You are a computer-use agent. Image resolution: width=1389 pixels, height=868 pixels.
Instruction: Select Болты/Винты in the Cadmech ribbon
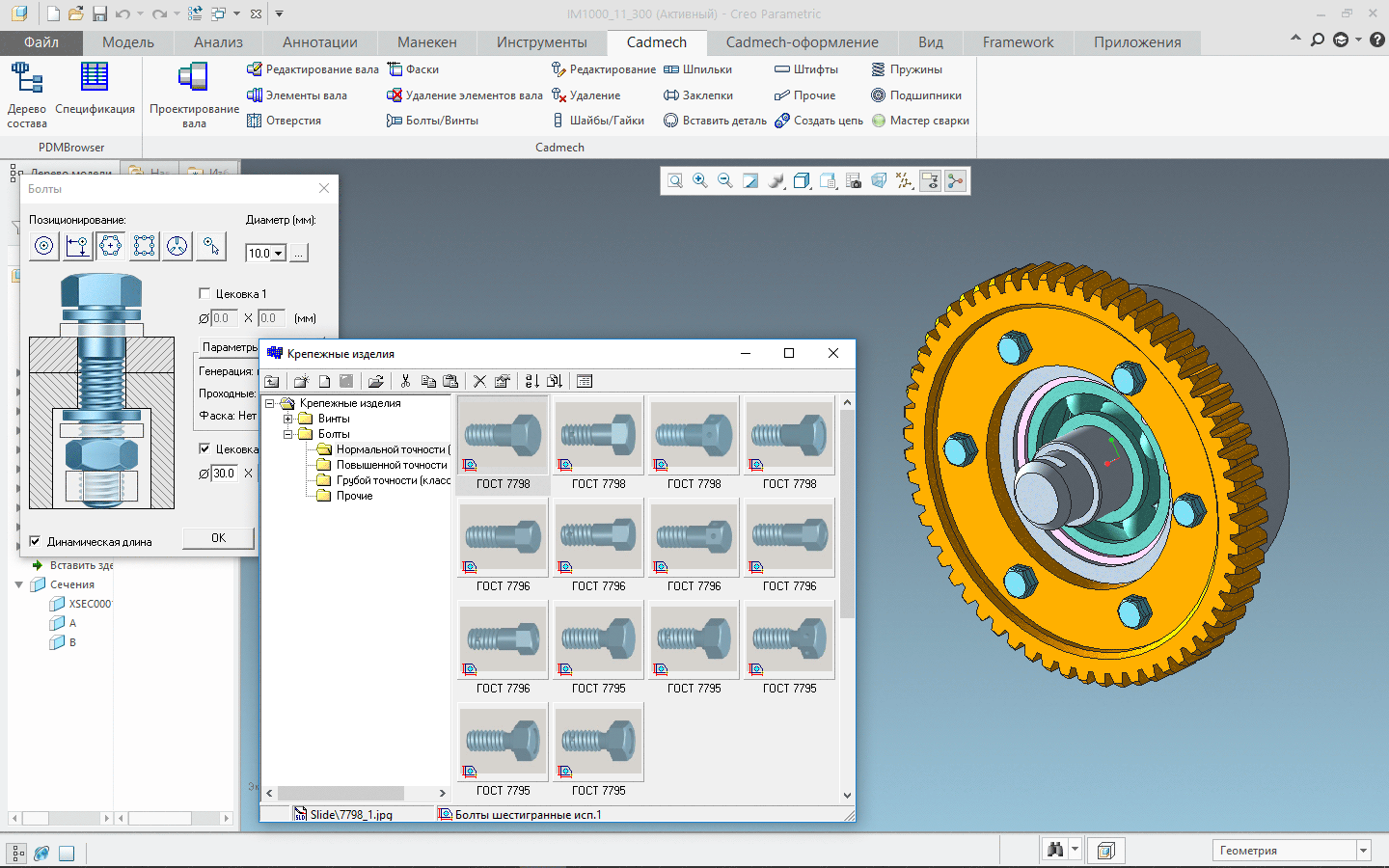(x=432, y=121)
